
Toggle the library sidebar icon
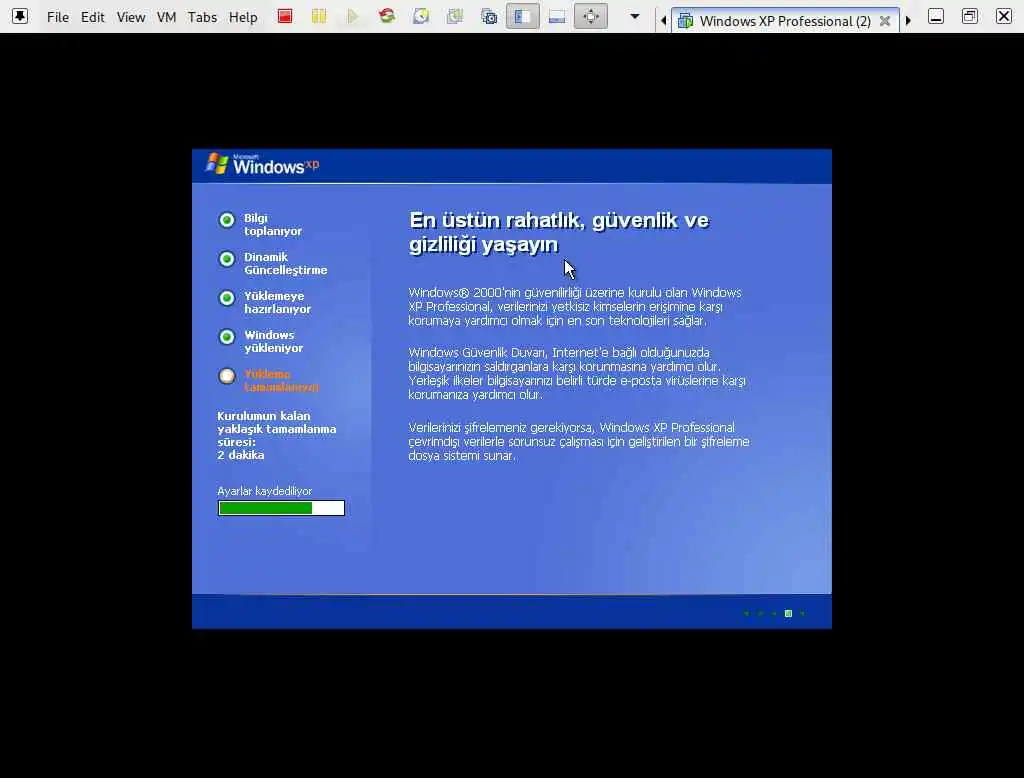(x=522, y=16)
